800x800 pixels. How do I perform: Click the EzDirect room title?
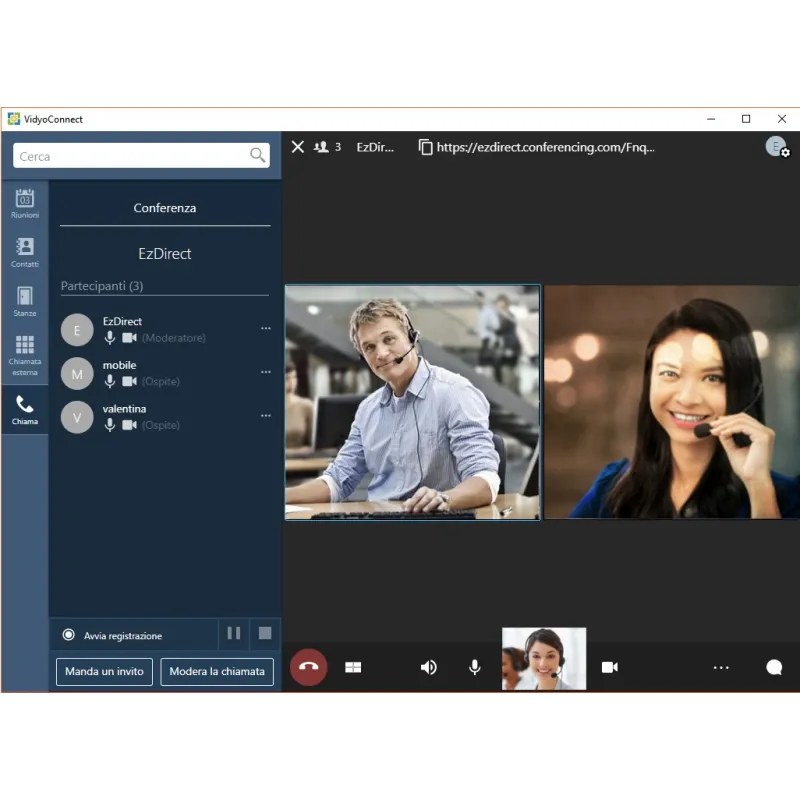coord(165,254)
